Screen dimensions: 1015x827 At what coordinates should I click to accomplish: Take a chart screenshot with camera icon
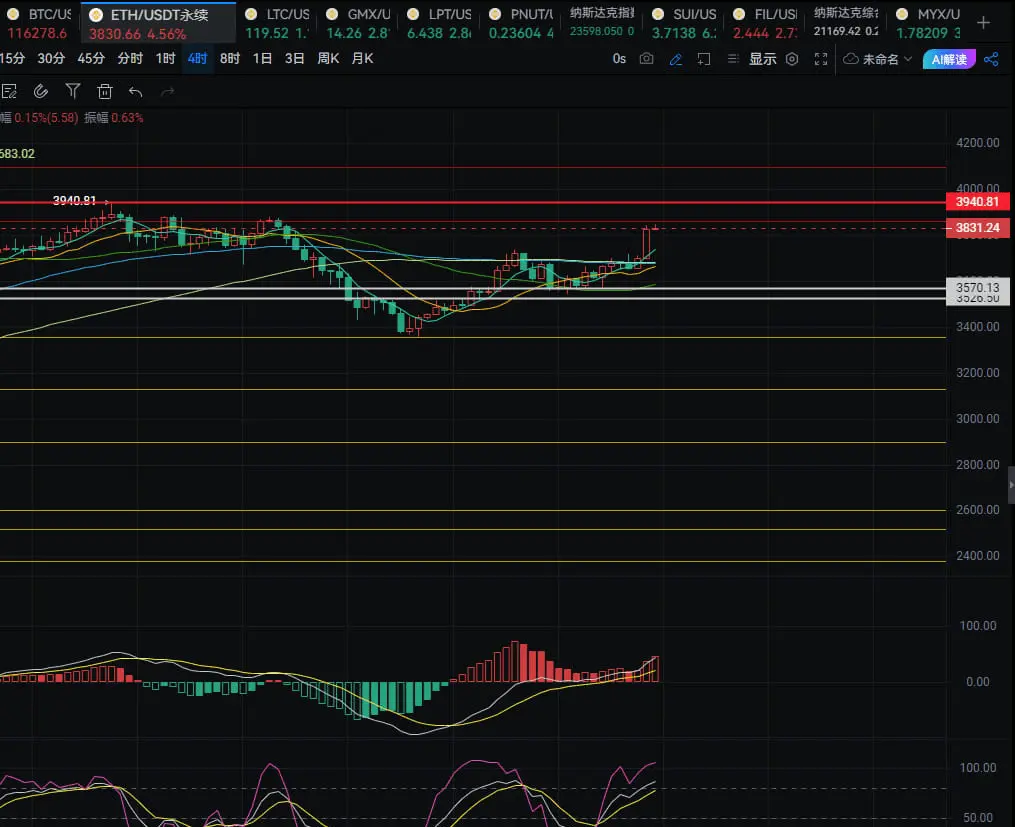pos(646,59)
